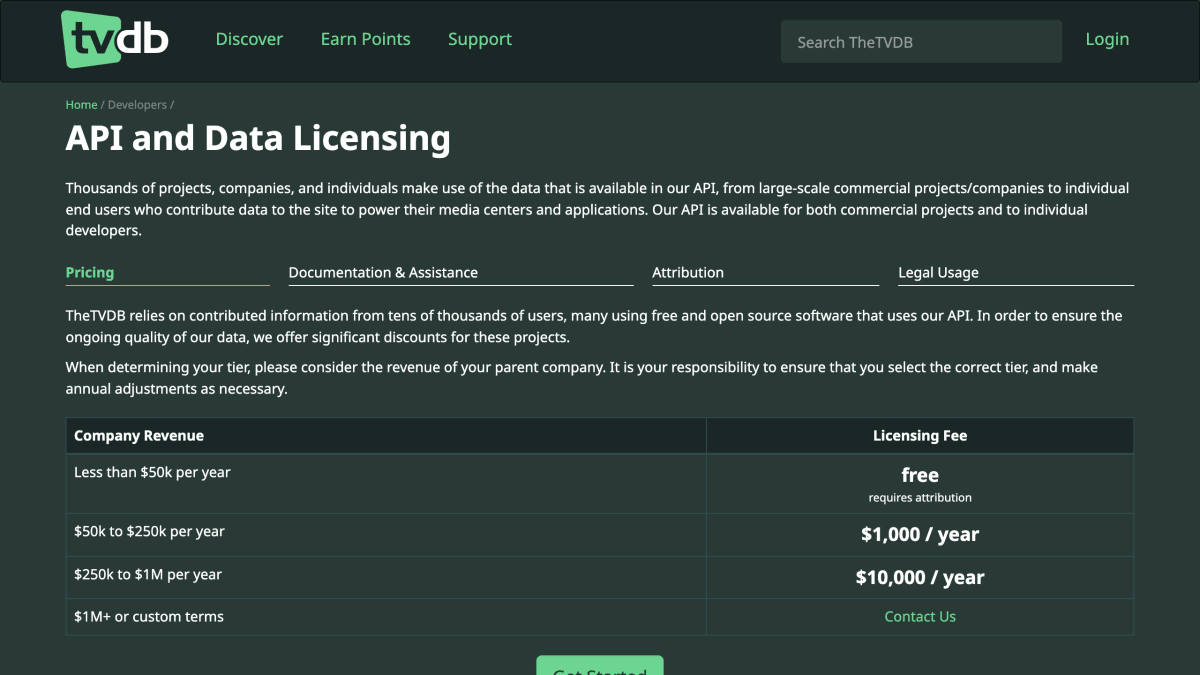The width and height of the screenshot is (1200, 675).
Task: Select the '$250k to $1M per year' cell
Action: pyautogui.click(x=386, y=578)
